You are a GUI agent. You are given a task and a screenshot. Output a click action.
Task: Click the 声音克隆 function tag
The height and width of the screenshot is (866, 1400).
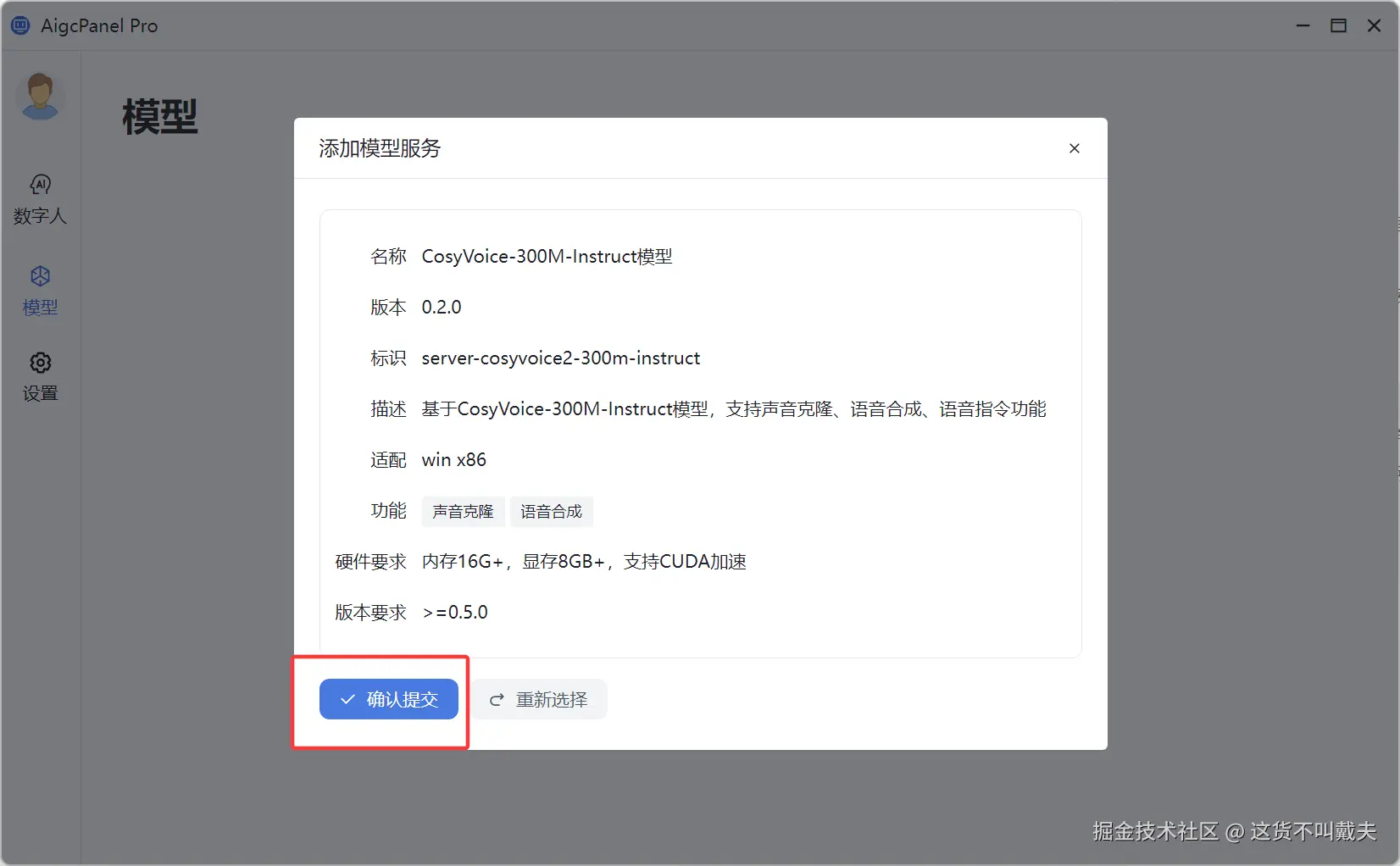coord(463,512)
